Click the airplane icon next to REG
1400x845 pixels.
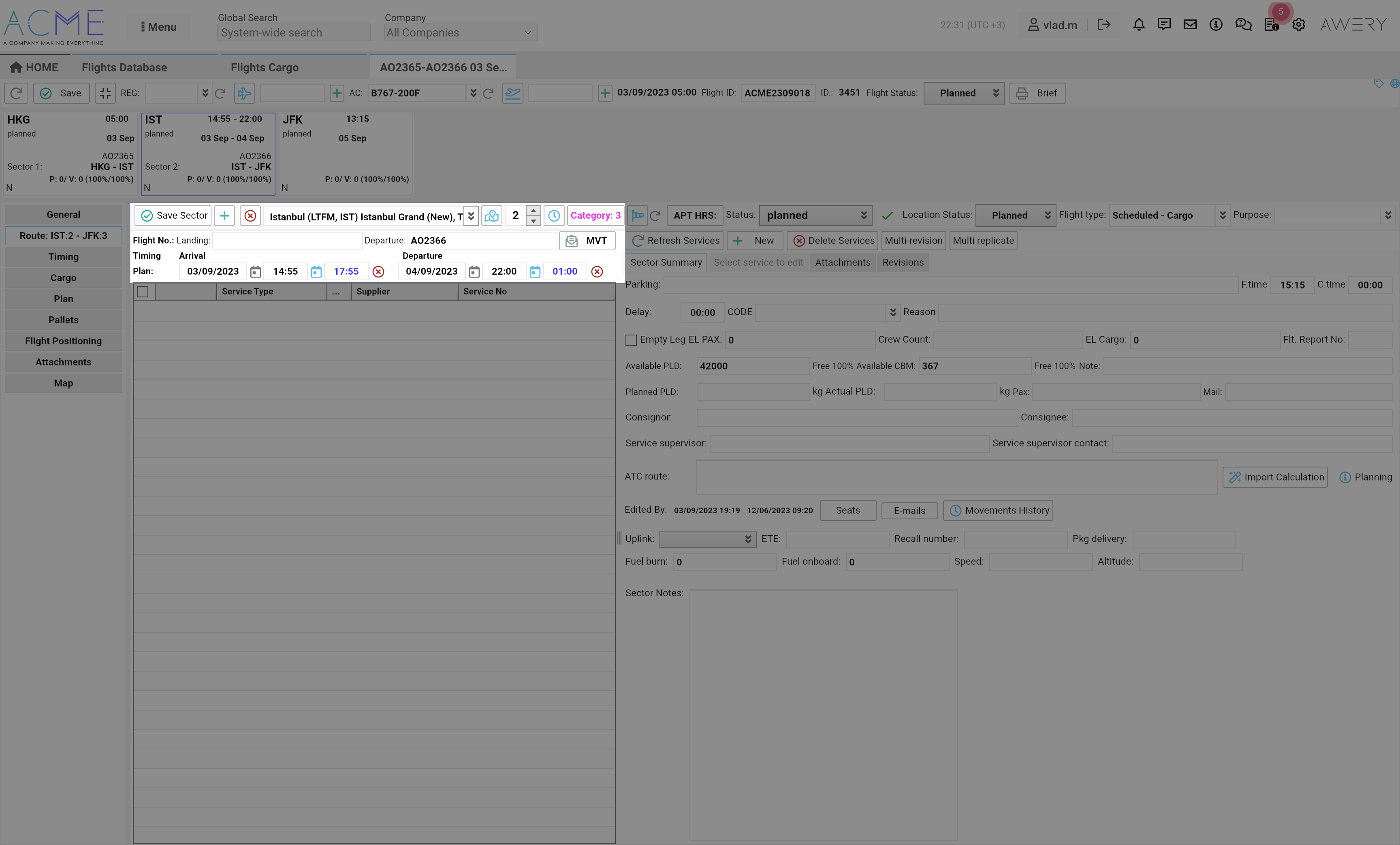[x=244, y=93]
